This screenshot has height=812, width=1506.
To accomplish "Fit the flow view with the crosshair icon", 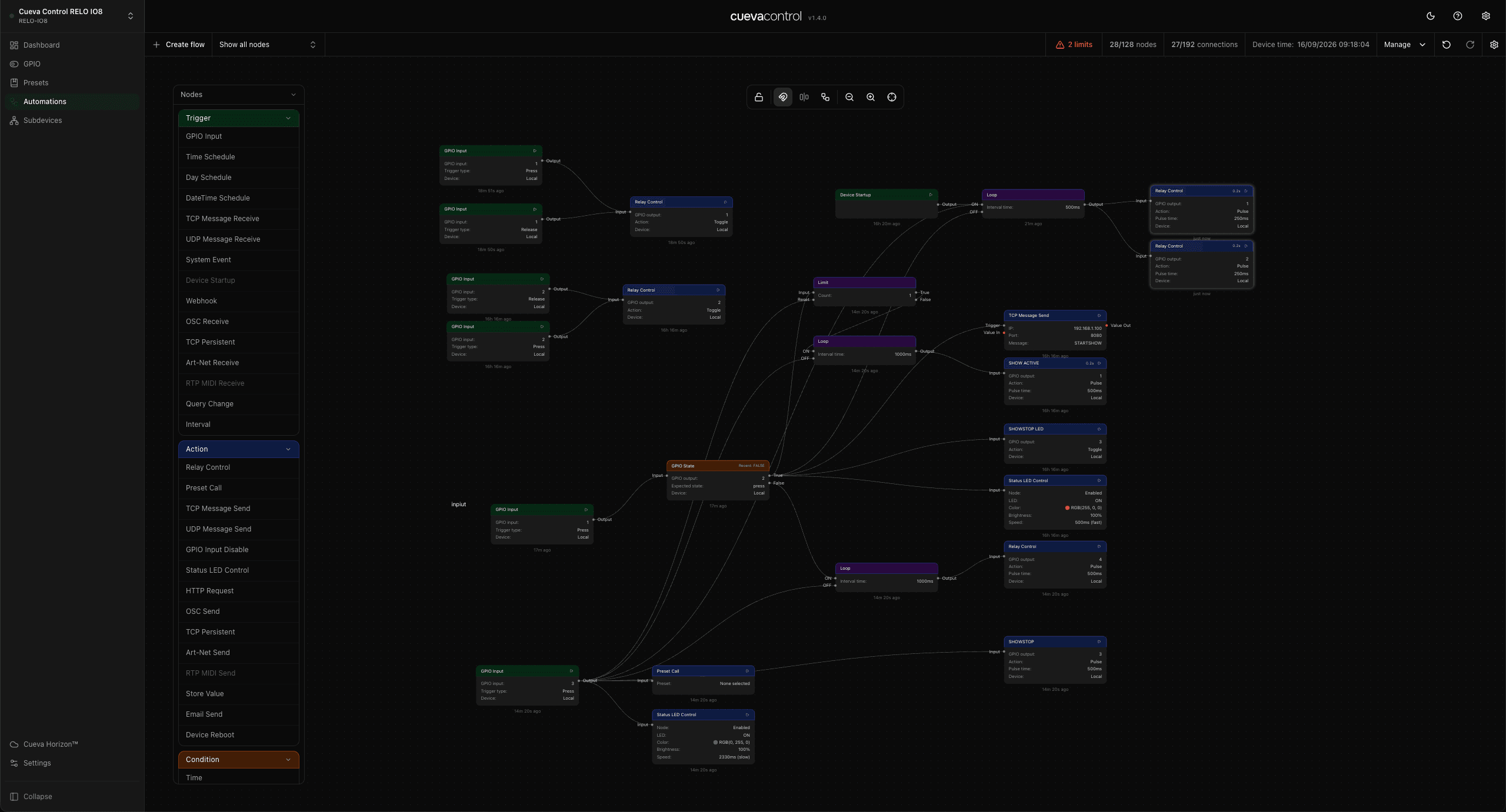I will pyautogui.click(x=892, y=98).
